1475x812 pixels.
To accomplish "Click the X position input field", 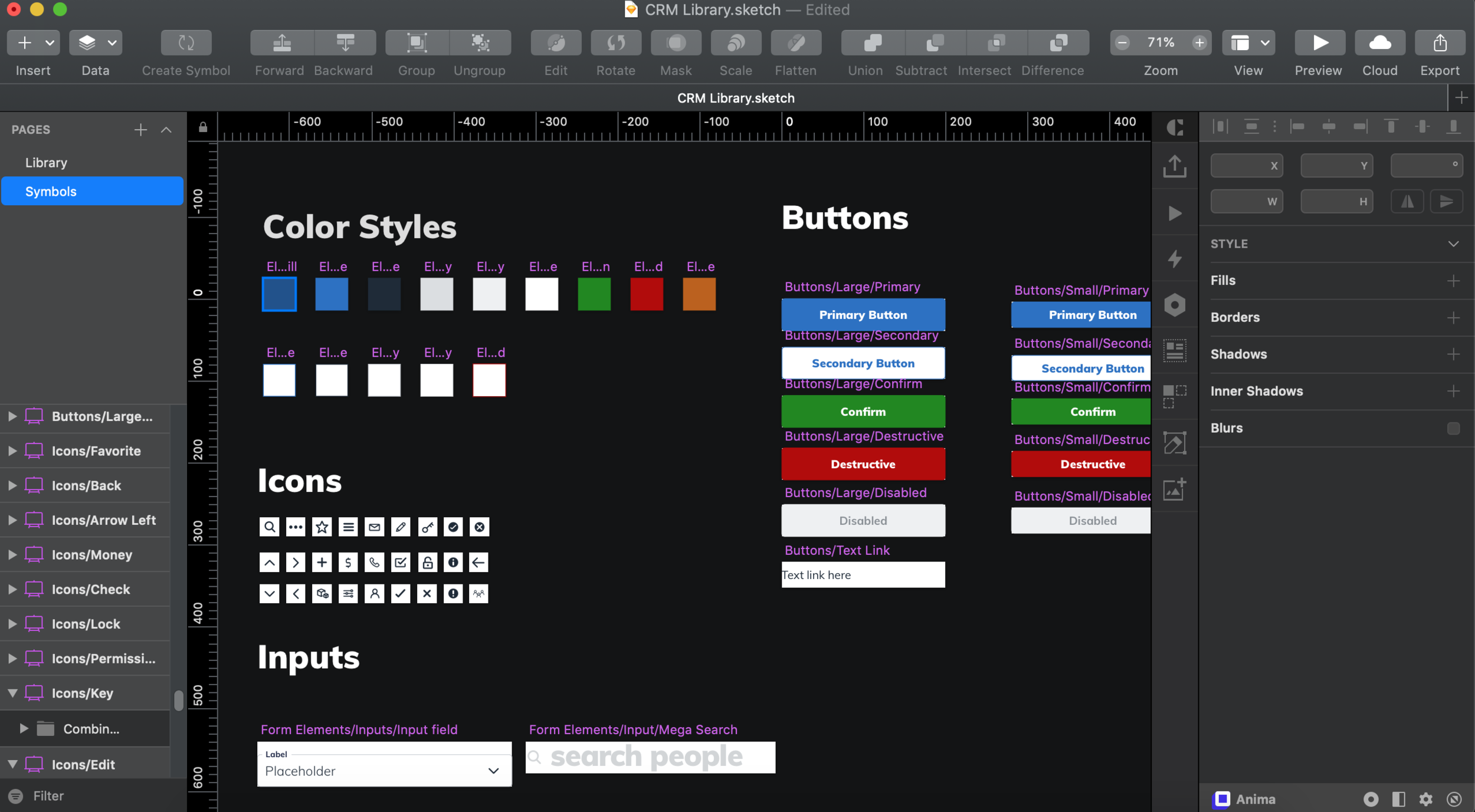I will coord(1246,166).
